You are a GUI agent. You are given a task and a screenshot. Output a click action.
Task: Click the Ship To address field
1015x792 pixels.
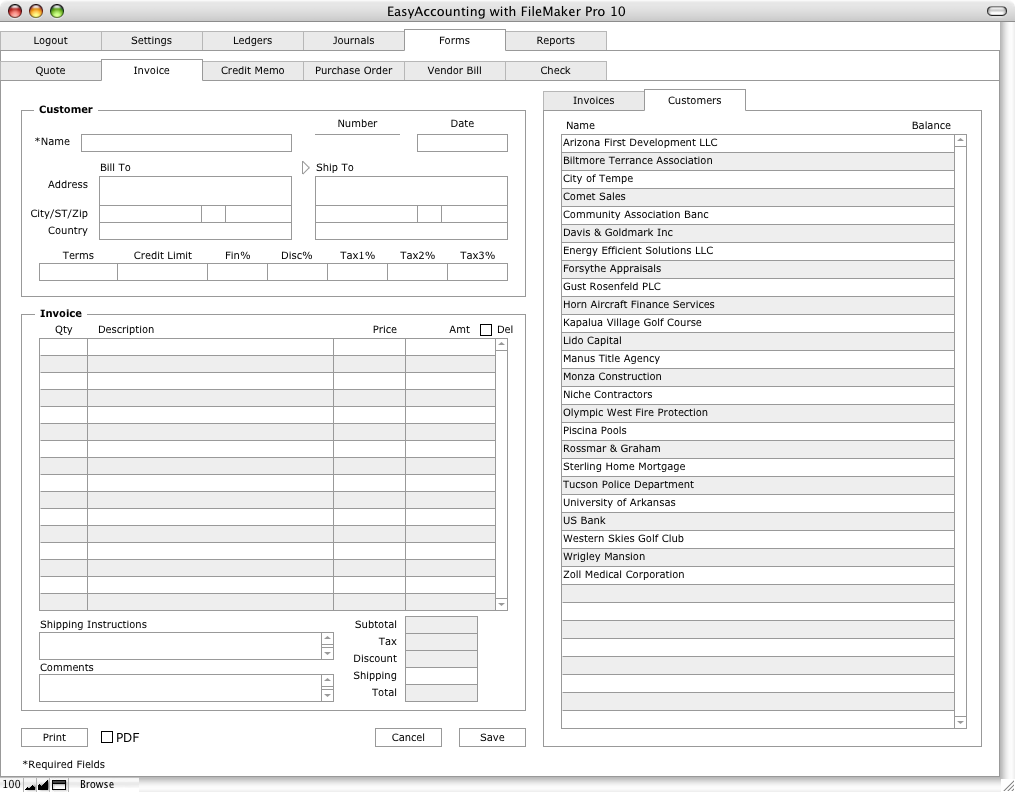click(x=412, y=191)
